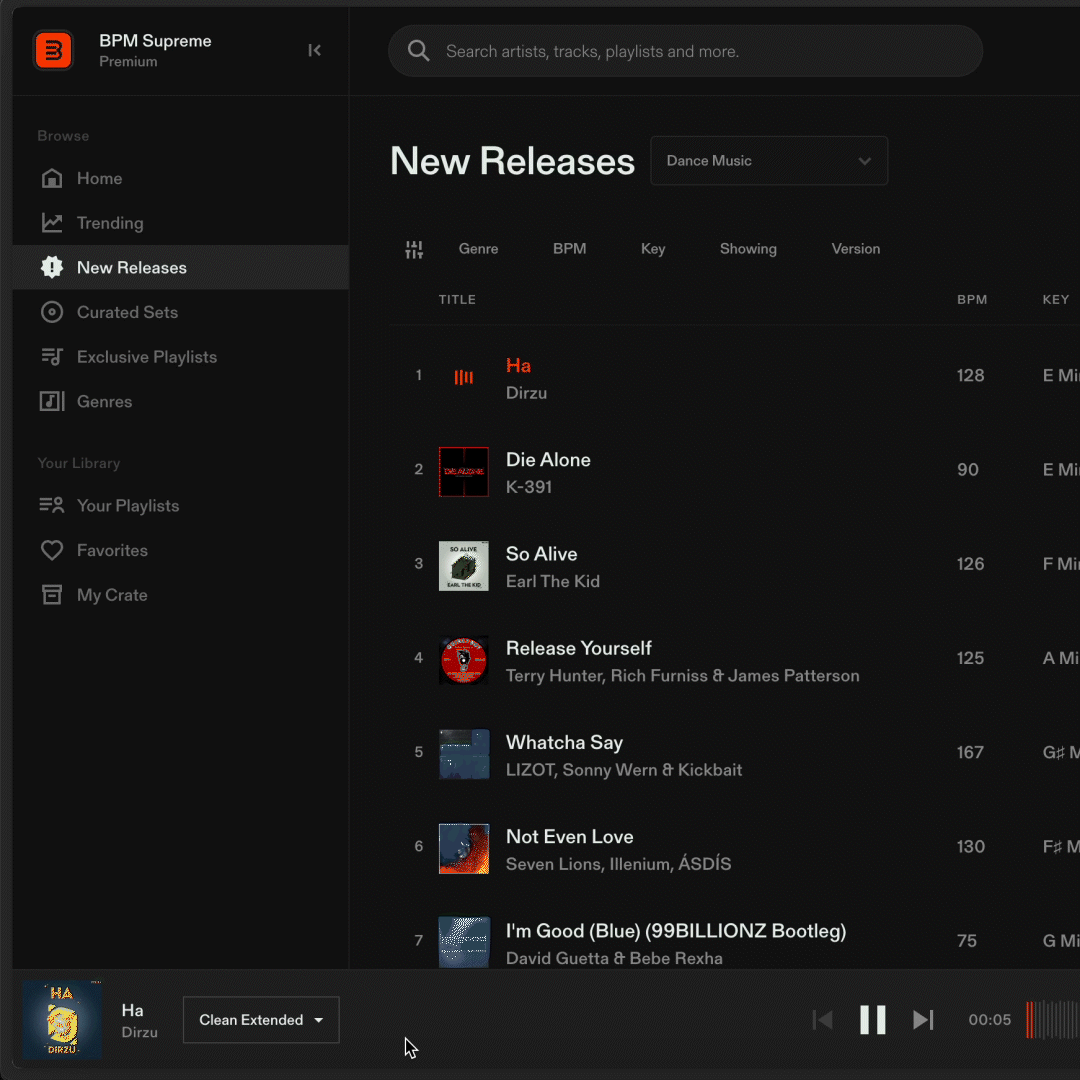Click the Trending chart icon

click(52, 222)
